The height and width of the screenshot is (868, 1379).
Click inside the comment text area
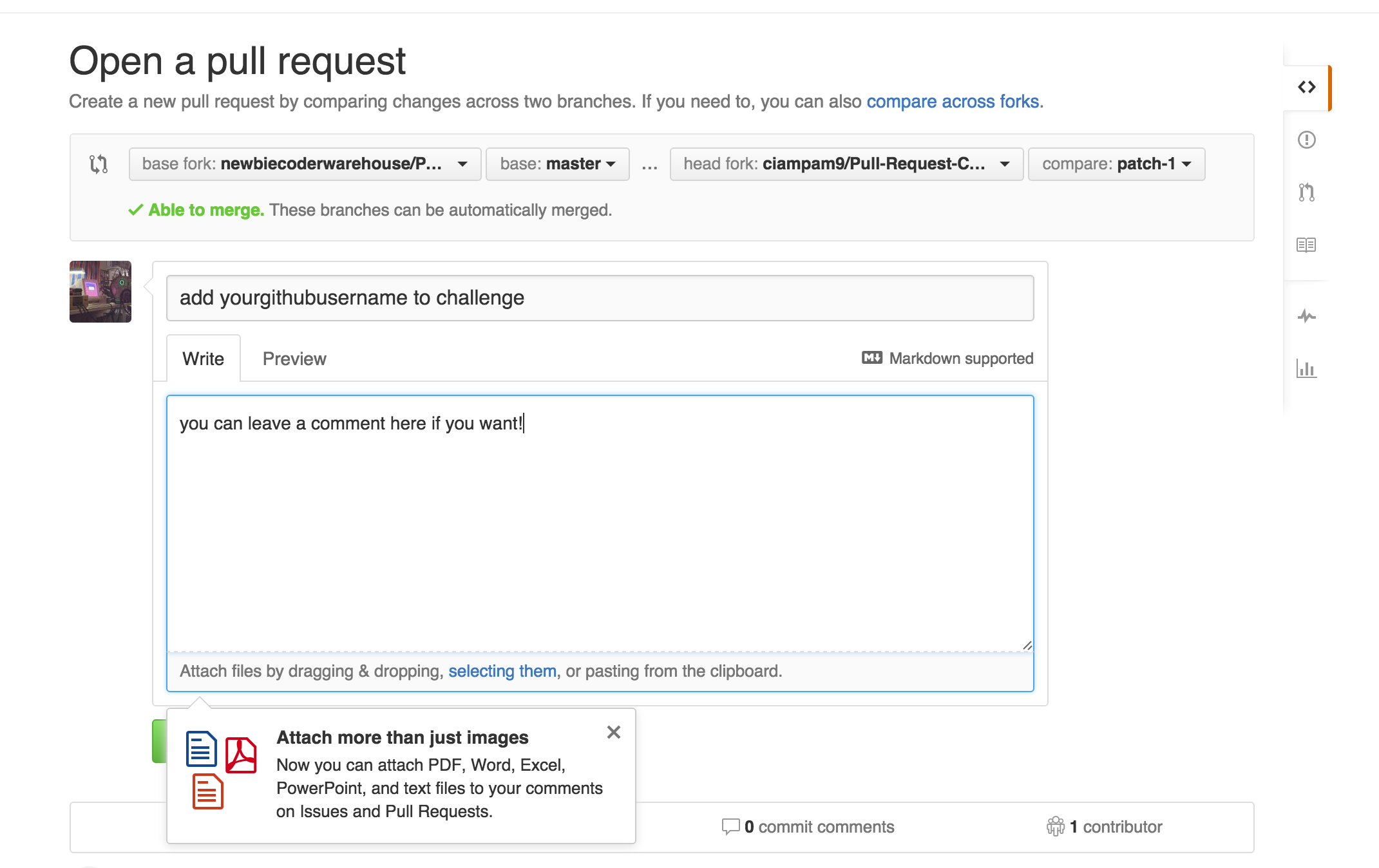pos(600,528)
